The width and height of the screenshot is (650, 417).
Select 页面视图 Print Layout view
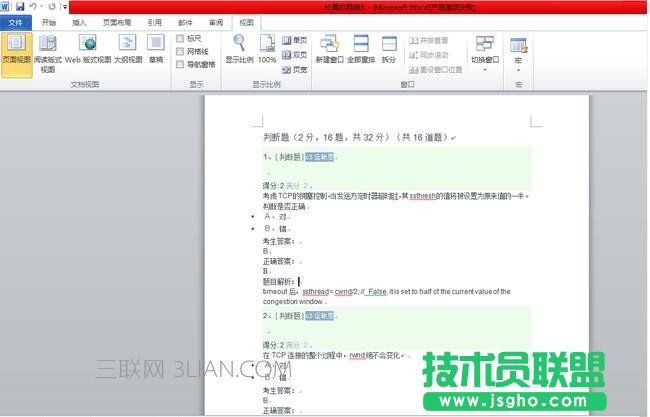coord(16,54)
